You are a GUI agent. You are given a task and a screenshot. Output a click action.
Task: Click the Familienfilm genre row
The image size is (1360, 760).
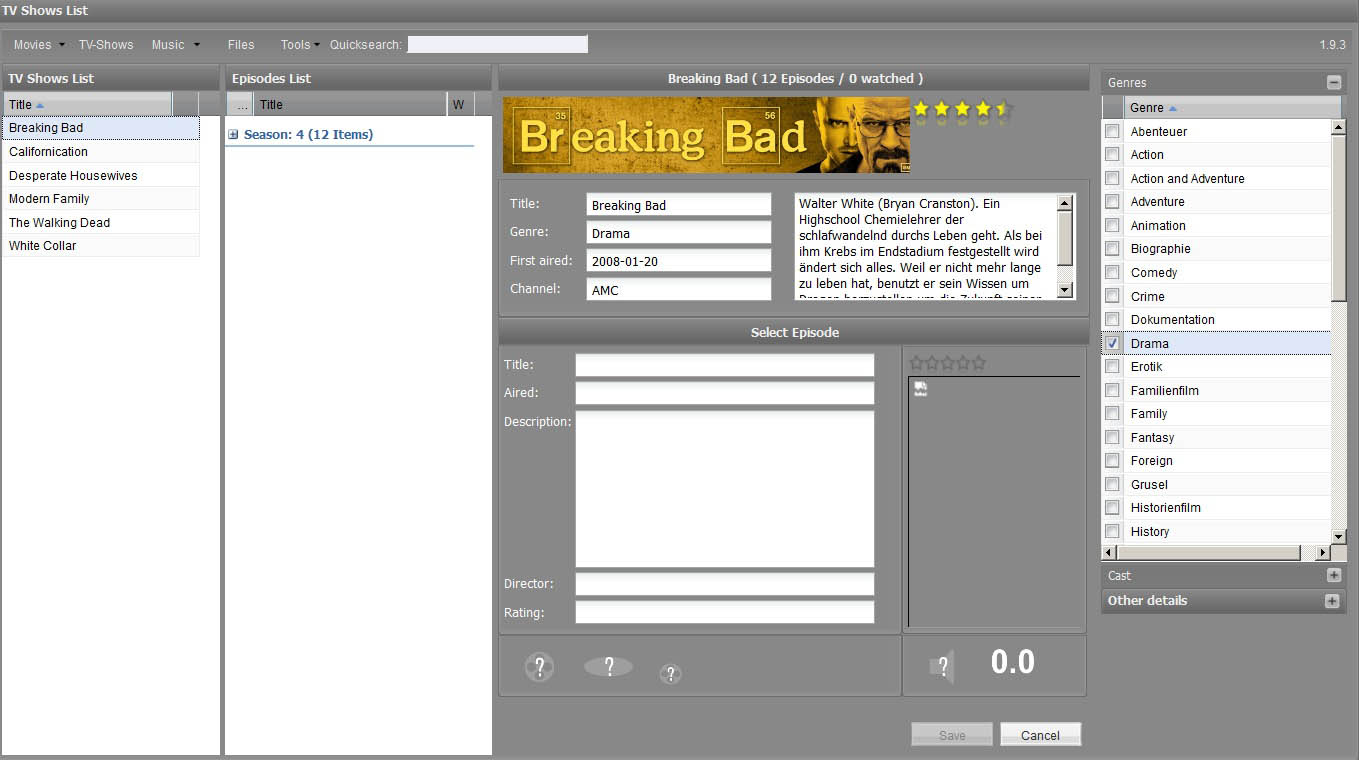(x=1216, y=390)
